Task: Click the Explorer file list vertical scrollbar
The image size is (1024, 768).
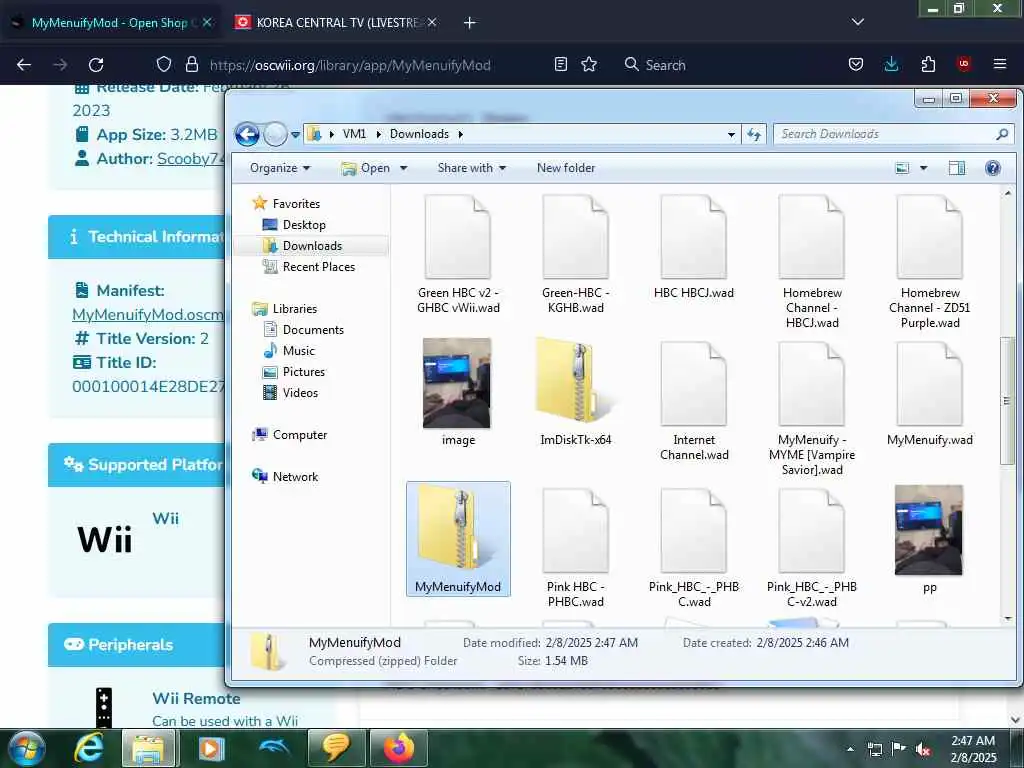Action: tap(1007, 401)
